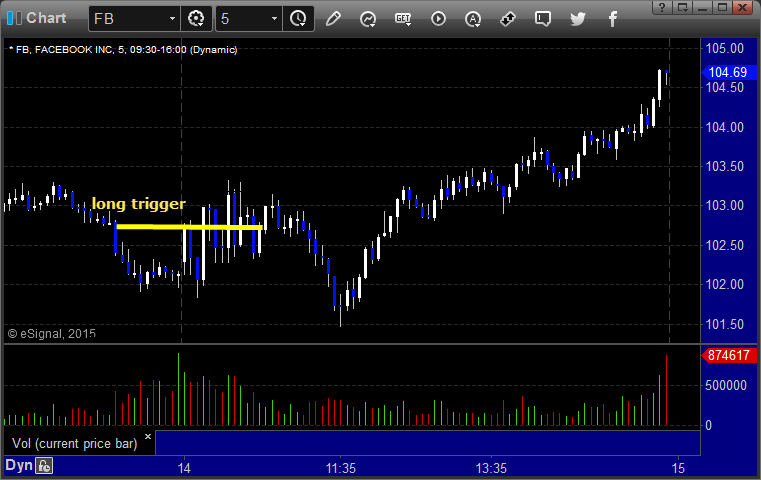This screenshot has height=480, width=761.
Task: Click the 15 date axis label
Action: pyautogui.click(x=678, y=468)
